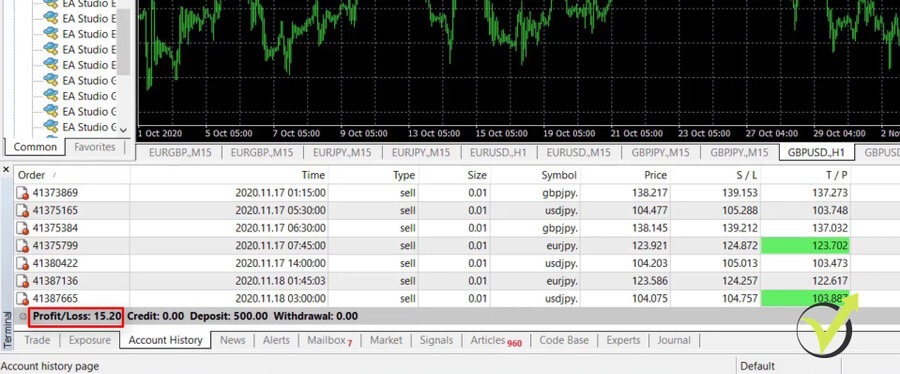Open the Exposure tab
The width and height of the screenshot is (900, 374).
pyautogui.click(x=90, y=340)
